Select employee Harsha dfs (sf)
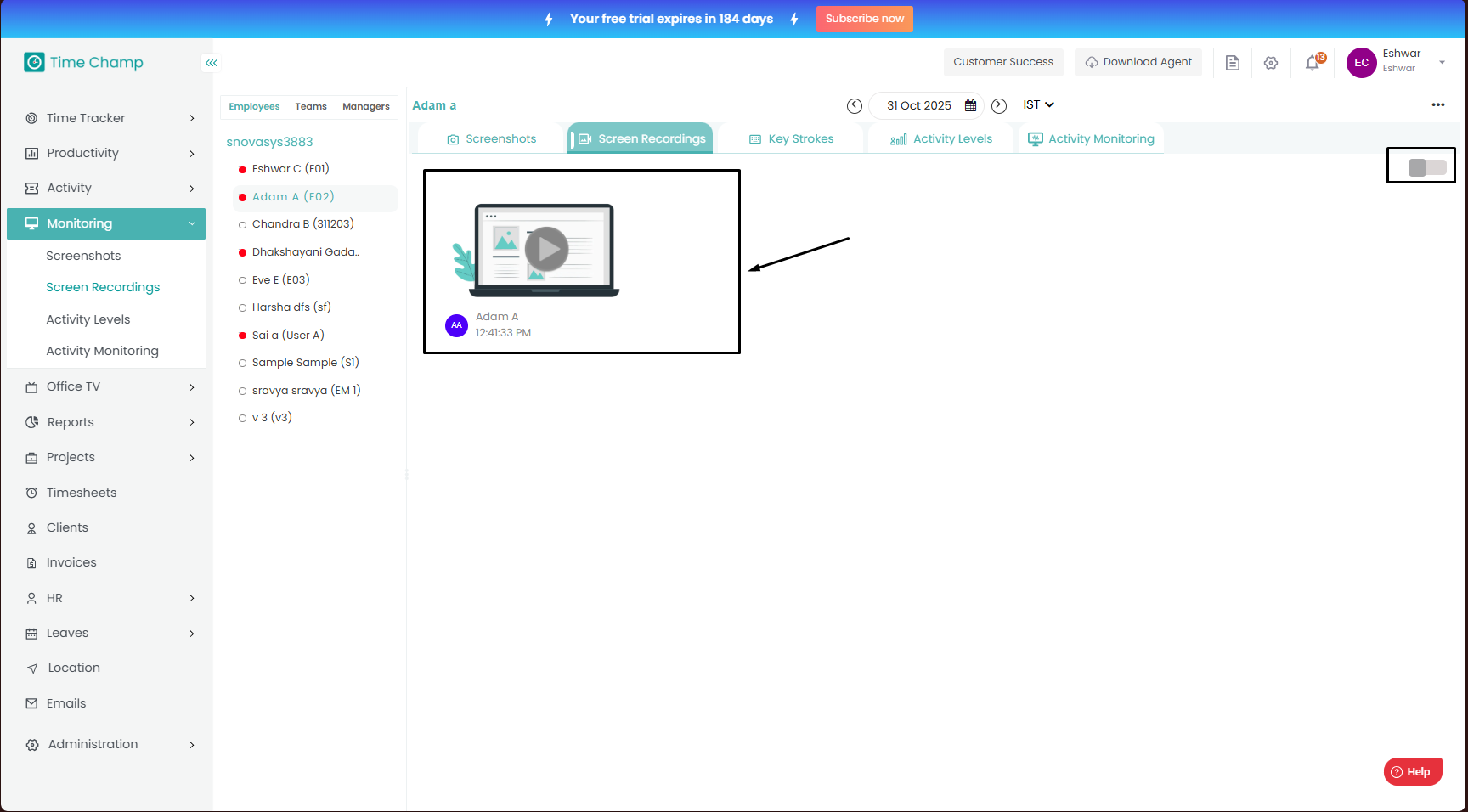 click(x=291, y=307)
